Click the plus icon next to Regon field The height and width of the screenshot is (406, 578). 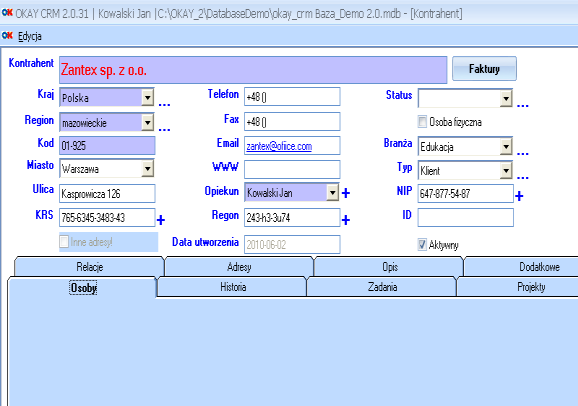click(x=346, y=220)
